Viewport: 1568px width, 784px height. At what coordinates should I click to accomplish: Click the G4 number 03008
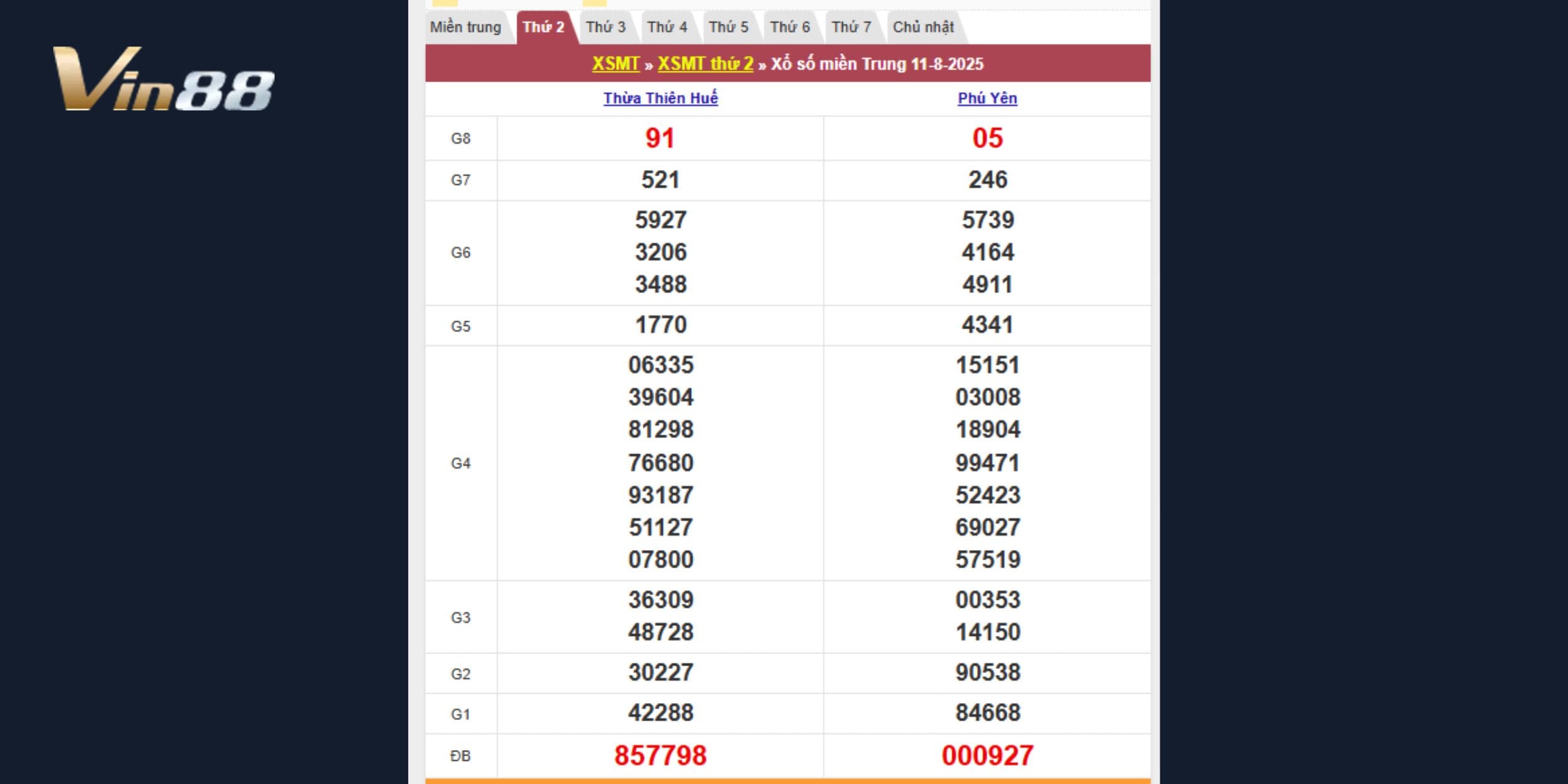tap(988, 397)
